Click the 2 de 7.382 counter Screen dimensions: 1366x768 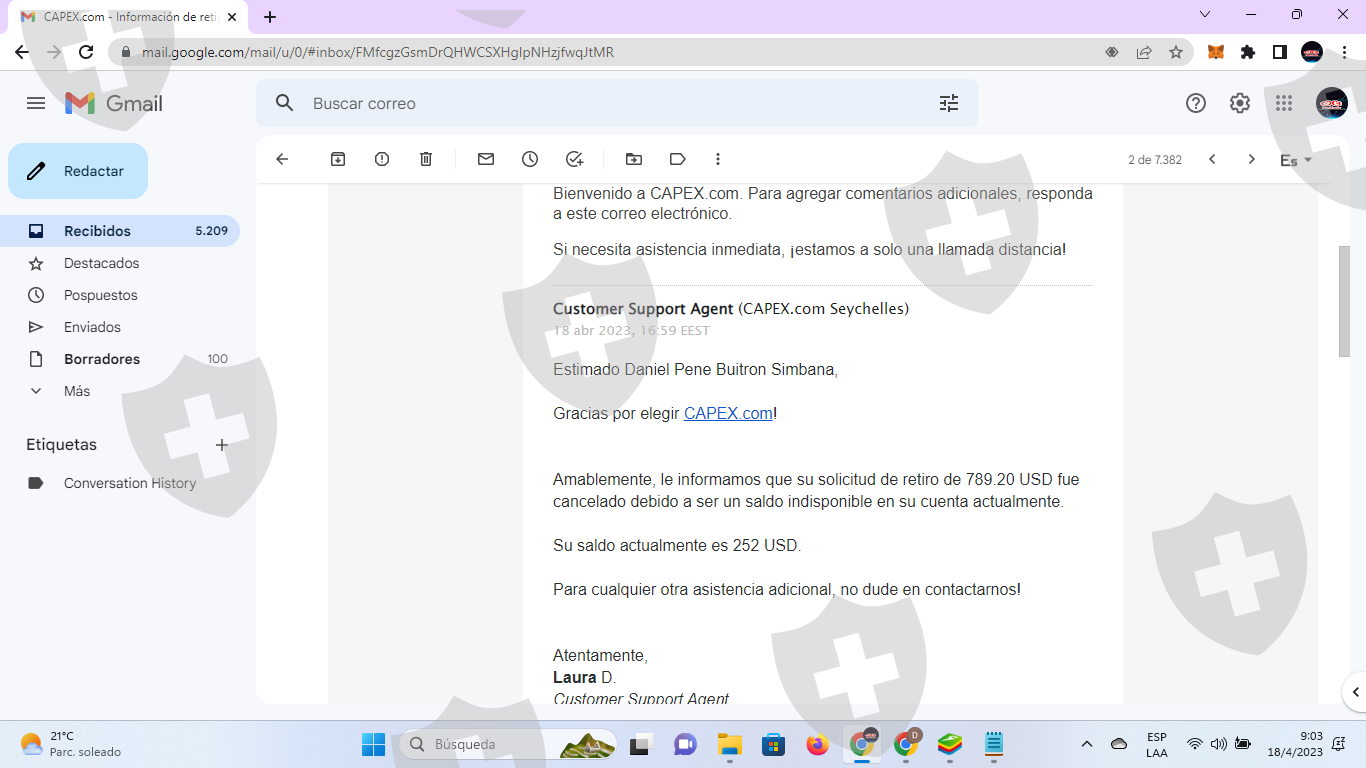click(x=1155, y=160)
